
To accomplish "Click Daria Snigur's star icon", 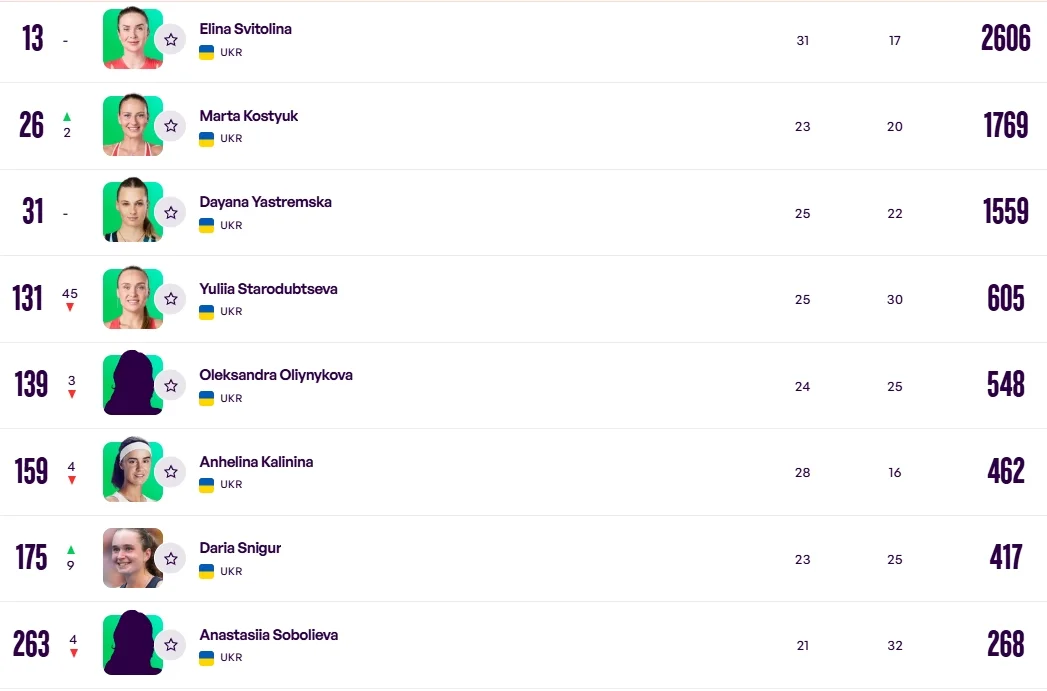I will [171, 558].
